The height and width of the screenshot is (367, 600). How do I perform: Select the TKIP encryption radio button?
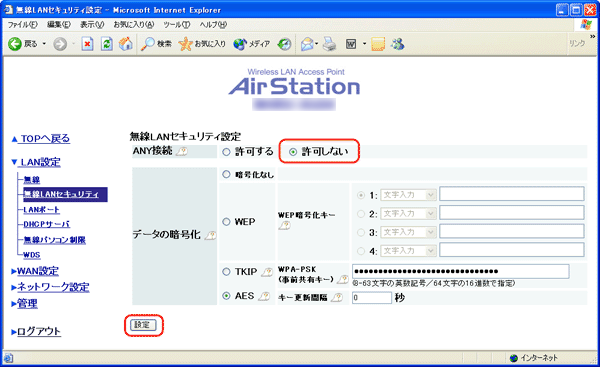pyautogui.click(x=227, y=272)
